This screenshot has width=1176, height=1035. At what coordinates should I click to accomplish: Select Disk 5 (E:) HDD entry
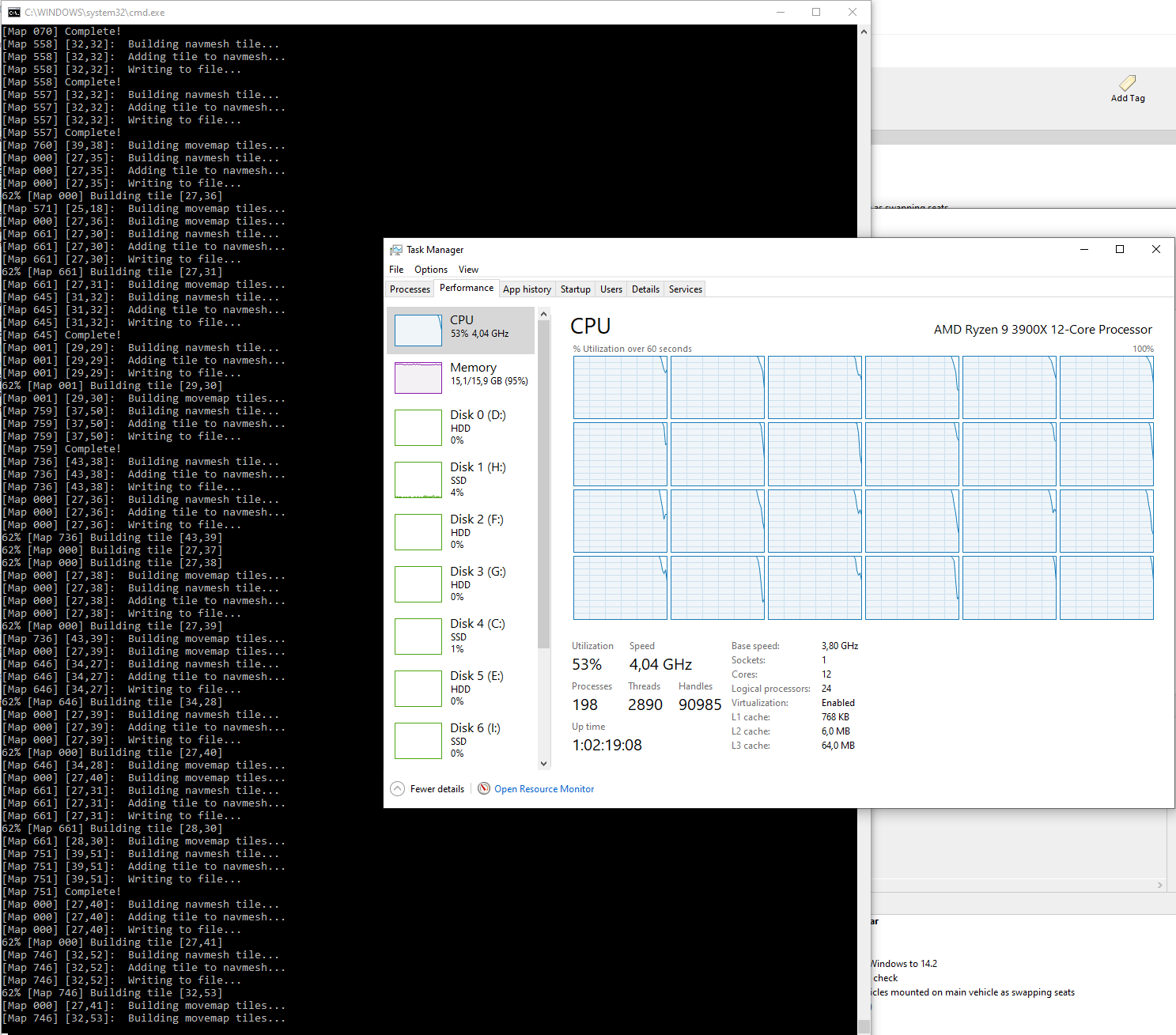click(x=461, y=688)
